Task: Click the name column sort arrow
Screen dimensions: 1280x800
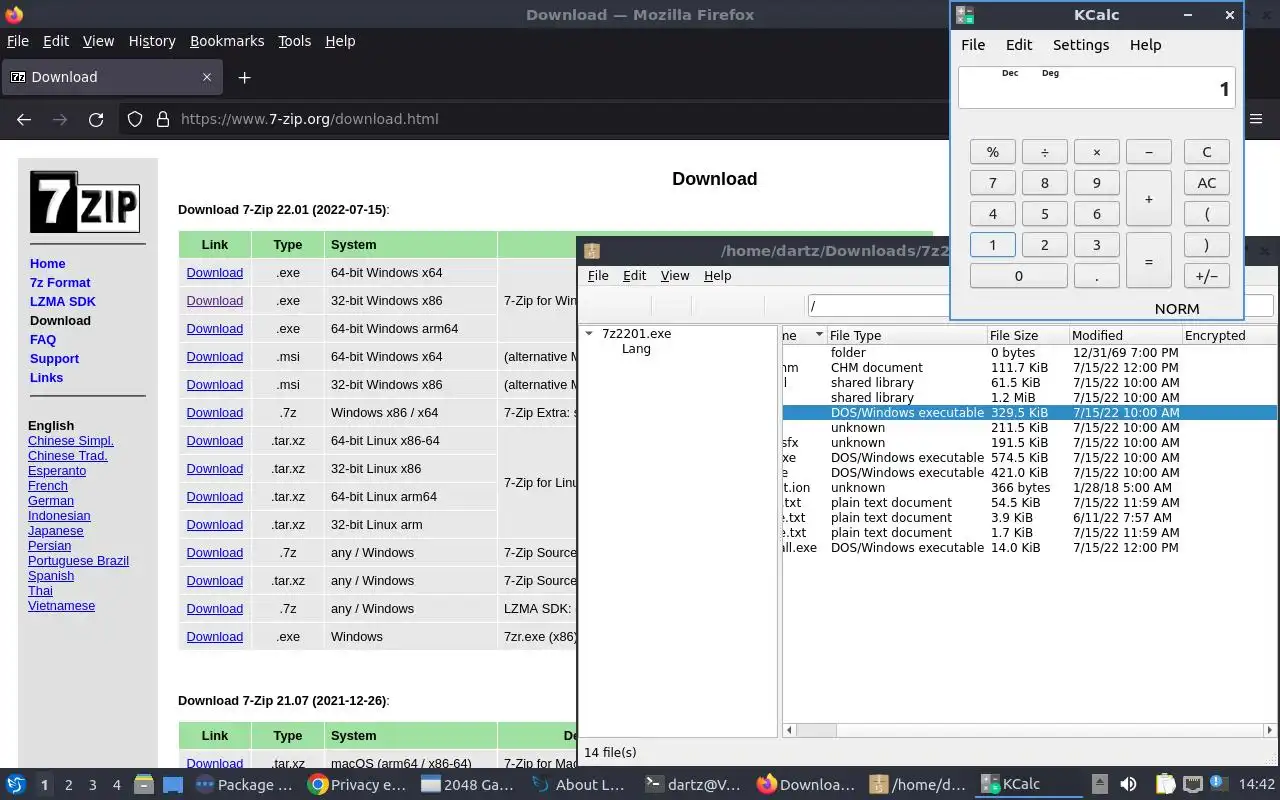Action: [x=819, y=335]
